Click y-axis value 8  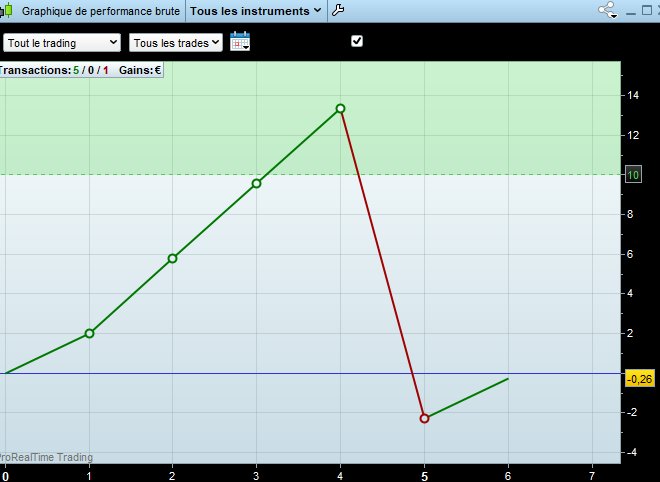point(630,214)
